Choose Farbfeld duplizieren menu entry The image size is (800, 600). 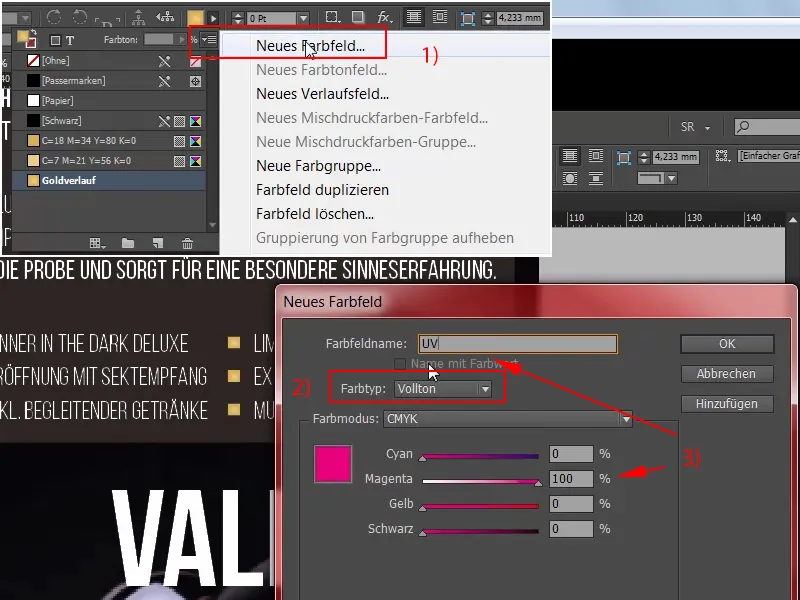tap(322, 190)
